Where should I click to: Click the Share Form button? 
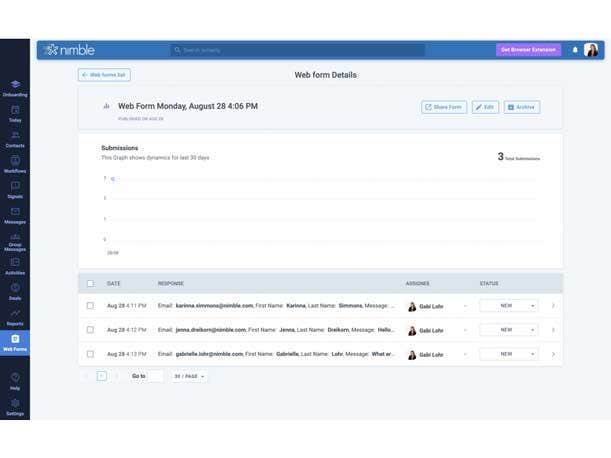click(x=443, y=107)
